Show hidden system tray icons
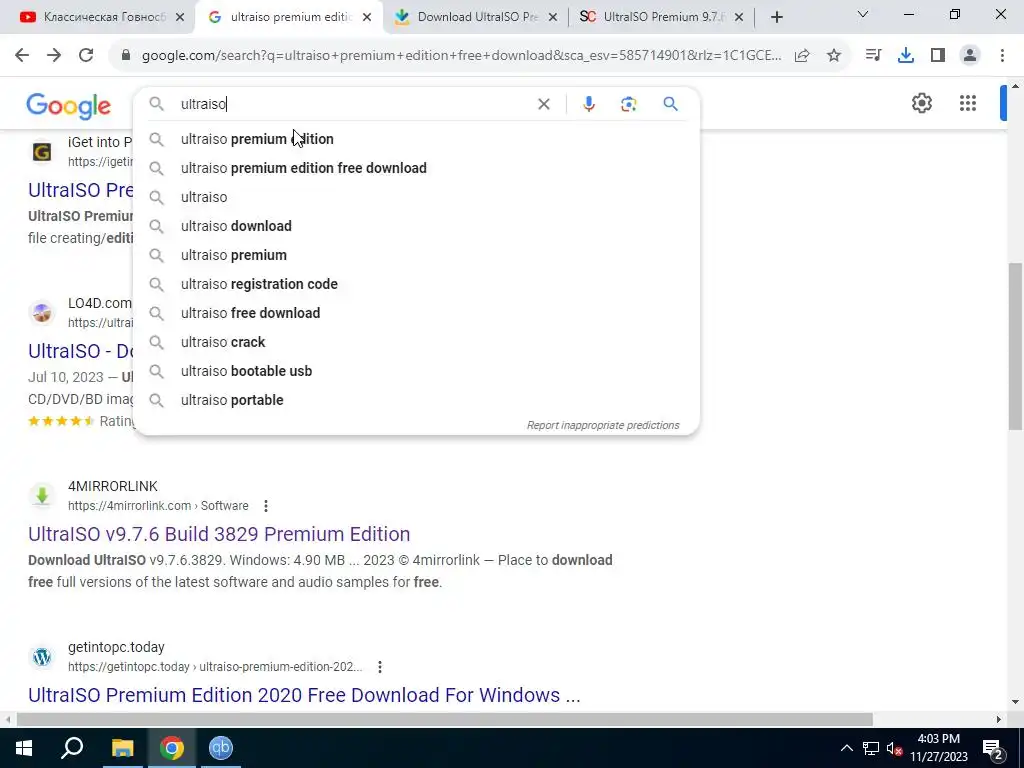The width and height of the screenshot is (1024, 768). pyautogui.click(x=846, y=748)
